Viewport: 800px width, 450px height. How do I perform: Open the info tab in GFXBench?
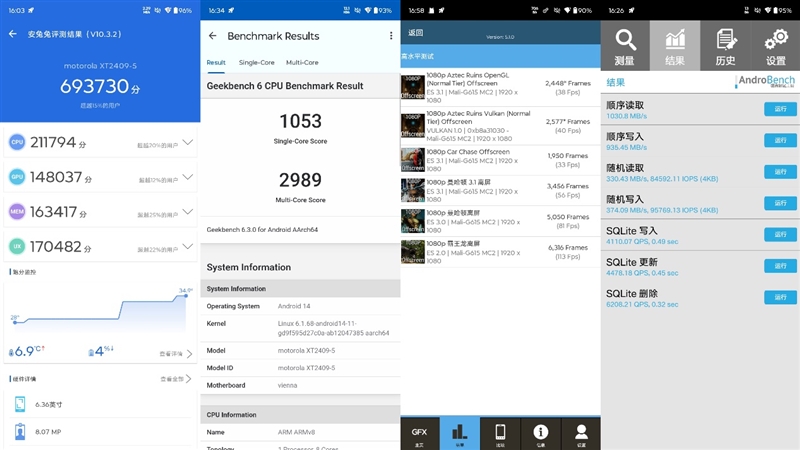[540, 434]
